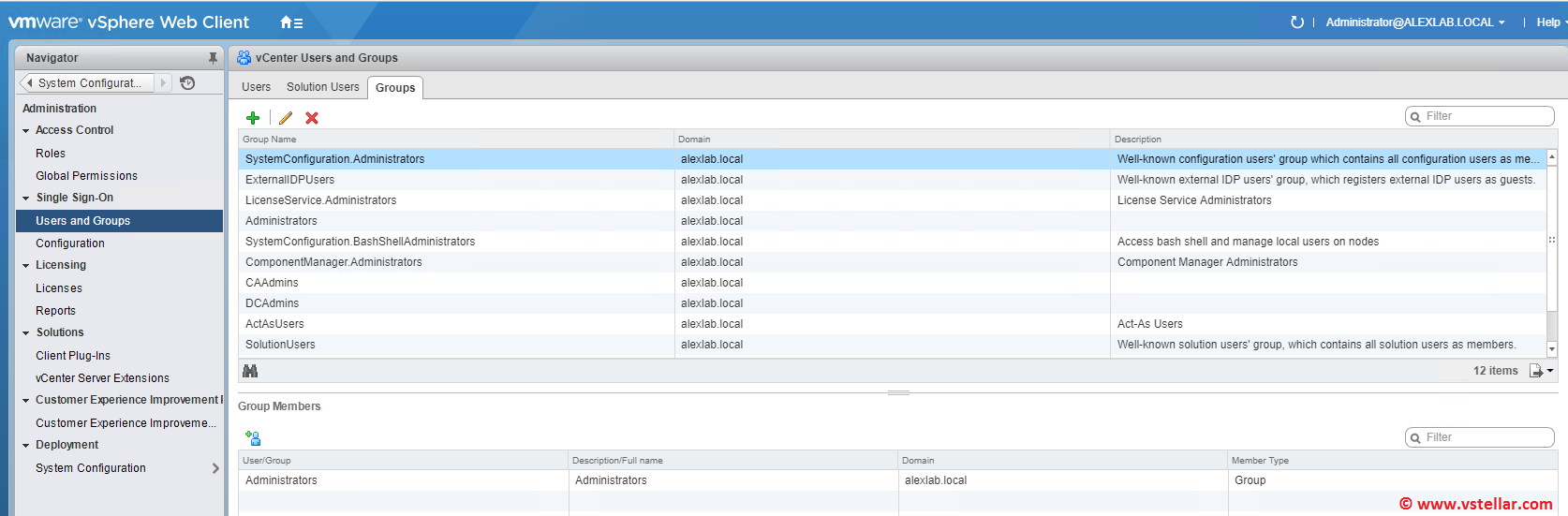Click the green plus add group icon

[x=253, y=118]
